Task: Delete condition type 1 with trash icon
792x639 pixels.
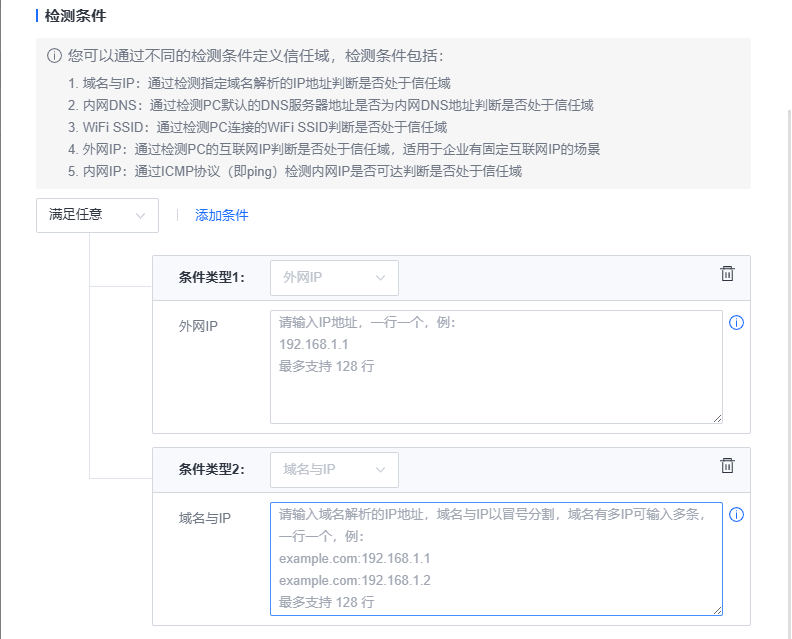Action: [x=727, y=274]
